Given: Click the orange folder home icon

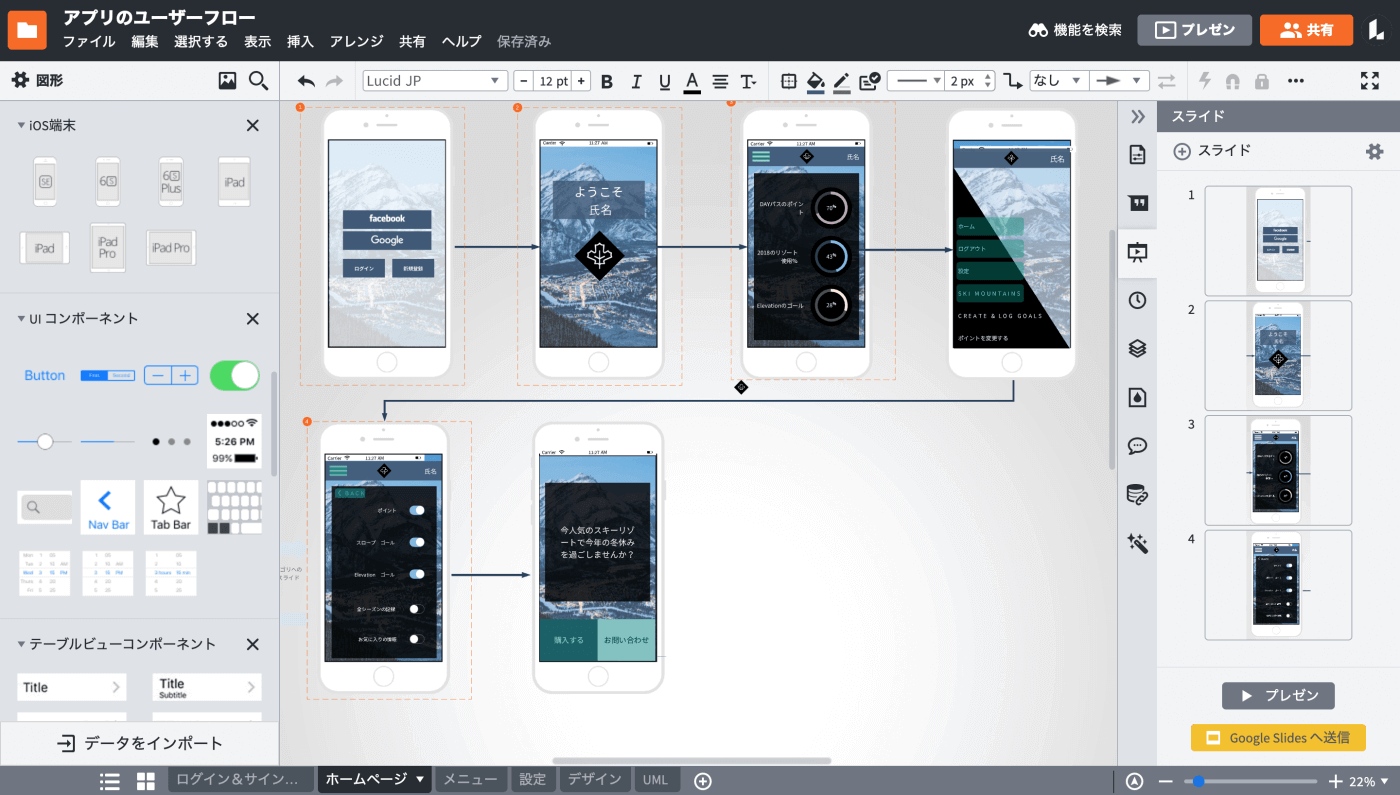Looking at the screenshot, I should (x=27, y=29).
